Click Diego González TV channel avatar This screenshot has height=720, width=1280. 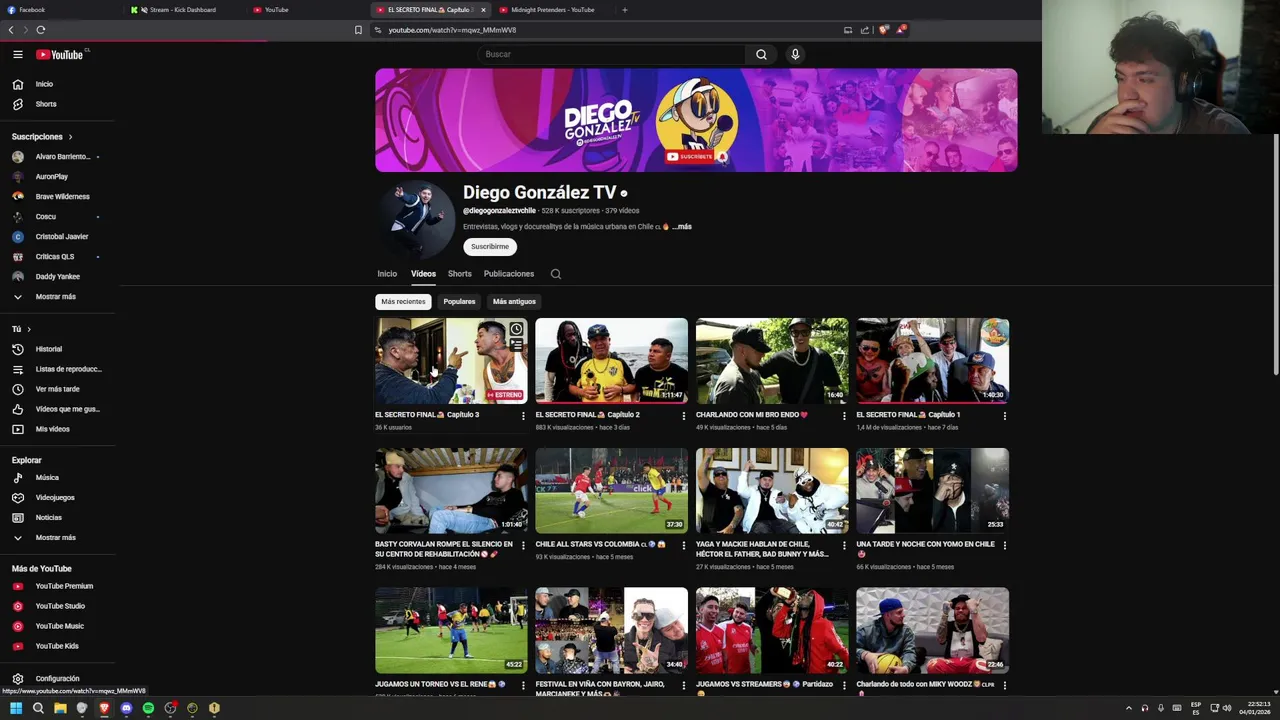pos(416,220)
